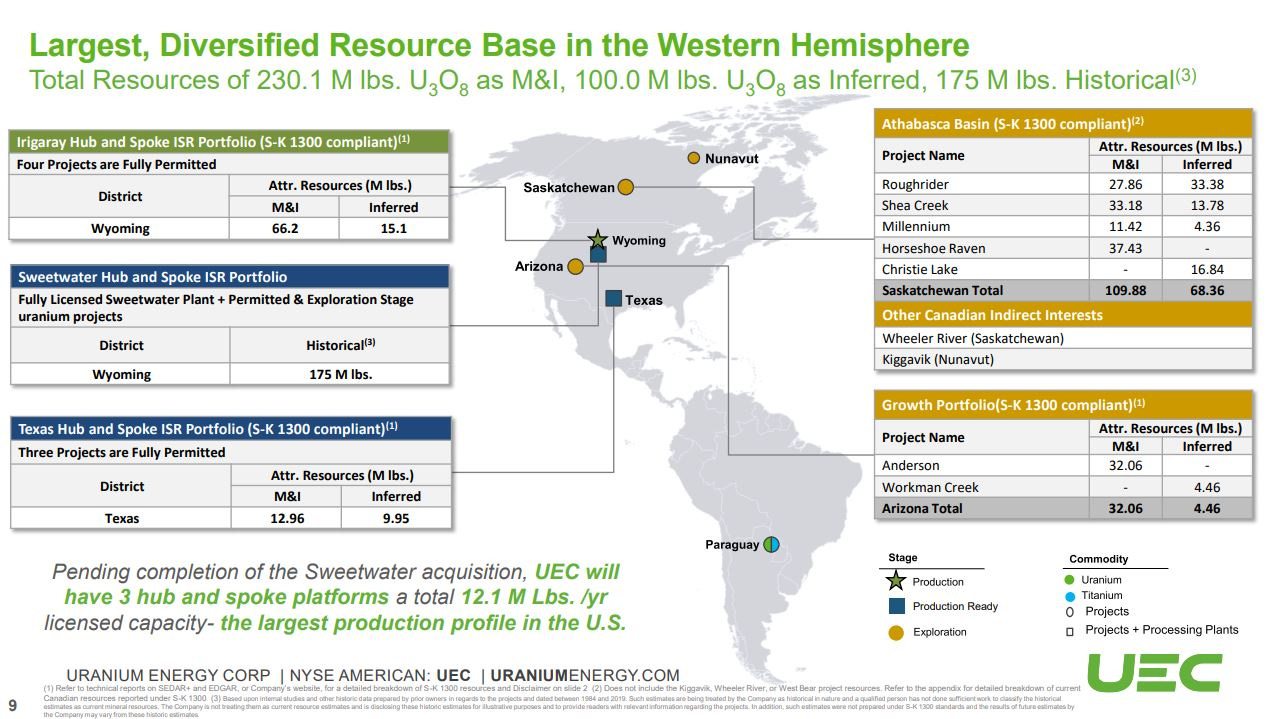1278x719 pixels.
Task: Click the Wheeler River (Saskatchewan) row
Action: (x=1063, y=338)
